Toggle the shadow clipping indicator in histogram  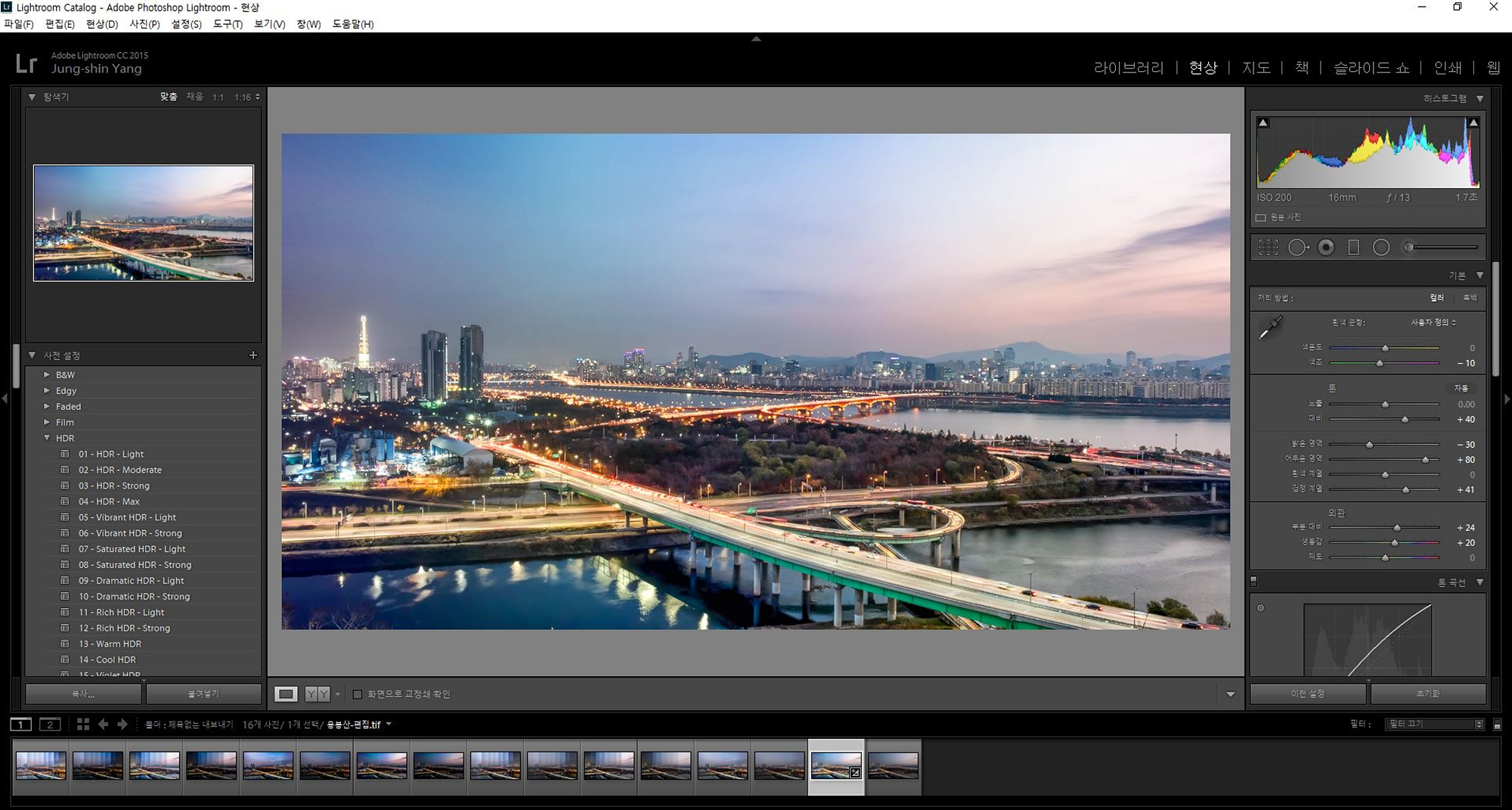click(1263, 123)
